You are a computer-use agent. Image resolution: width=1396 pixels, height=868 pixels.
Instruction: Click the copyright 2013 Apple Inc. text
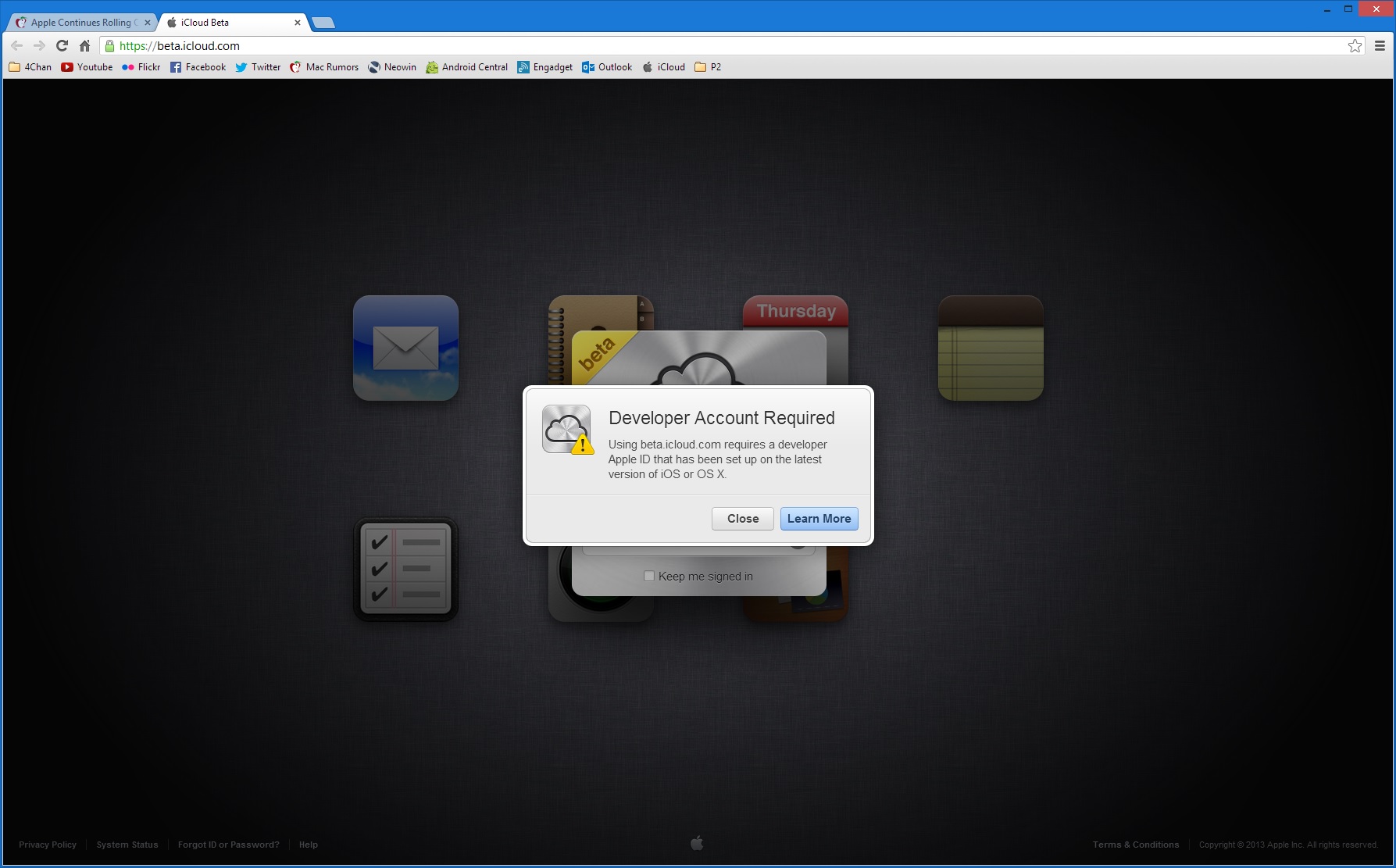1289,845
